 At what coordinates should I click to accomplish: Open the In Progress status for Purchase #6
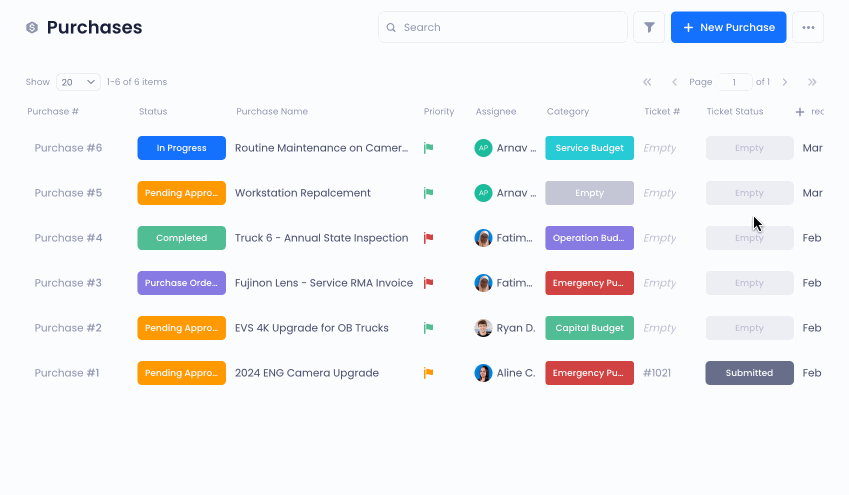pos(181,148)
